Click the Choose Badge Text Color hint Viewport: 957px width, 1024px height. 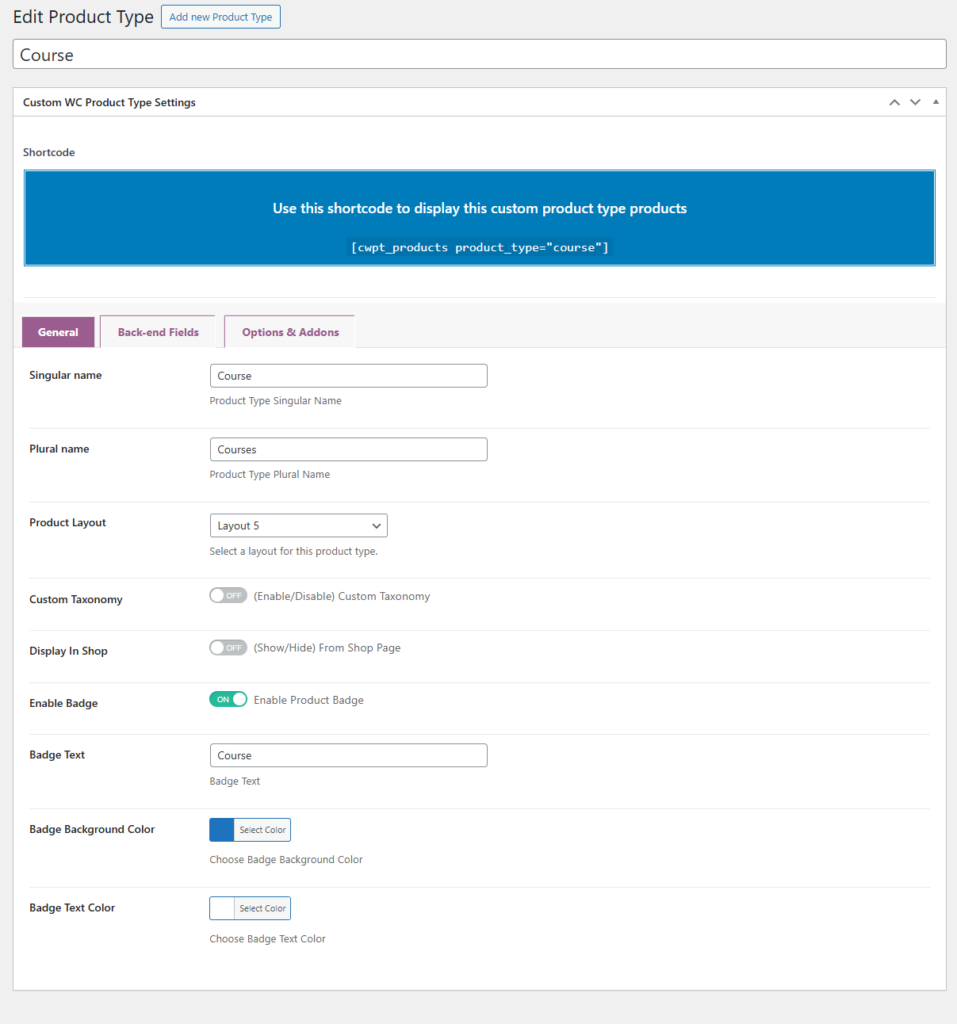(x=267, y=939)
